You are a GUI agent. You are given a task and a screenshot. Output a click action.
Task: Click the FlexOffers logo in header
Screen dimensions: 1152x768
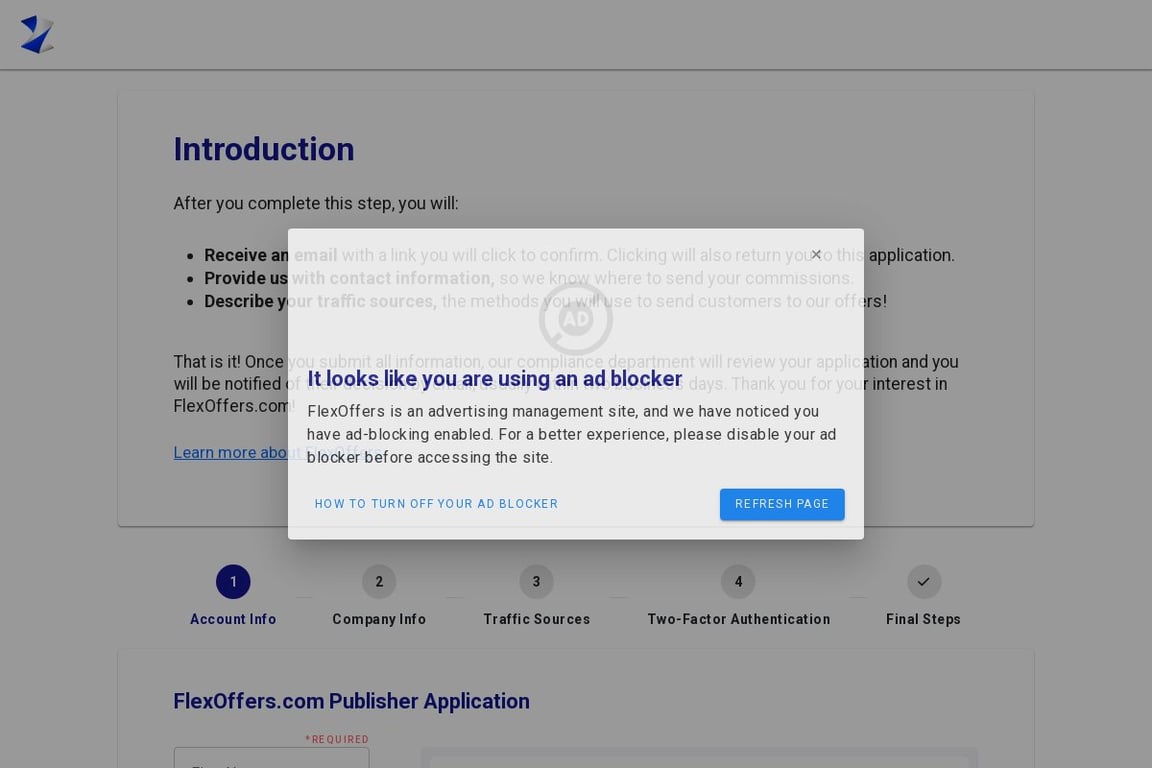pos(37,35)
